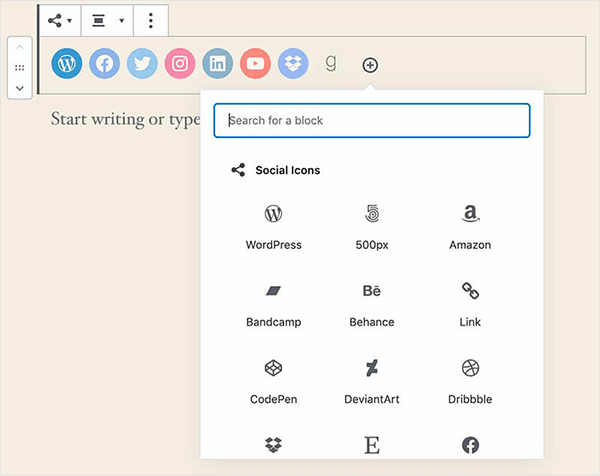Open the three-dot more options menu
The width and height of the screenshot is (600, 476).
click(x=150, y=20)
